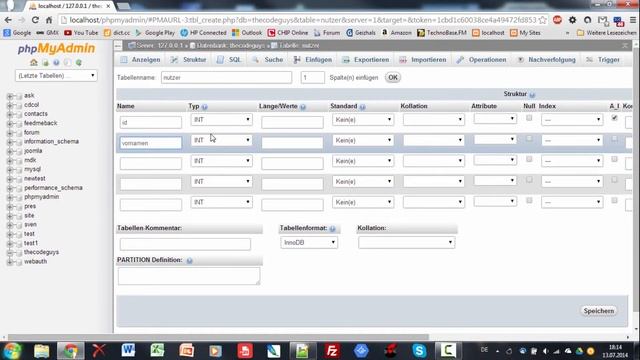Toggle A_I checkbox for the id column
This screenshot has width=640, height=360.
click(614, 118)
